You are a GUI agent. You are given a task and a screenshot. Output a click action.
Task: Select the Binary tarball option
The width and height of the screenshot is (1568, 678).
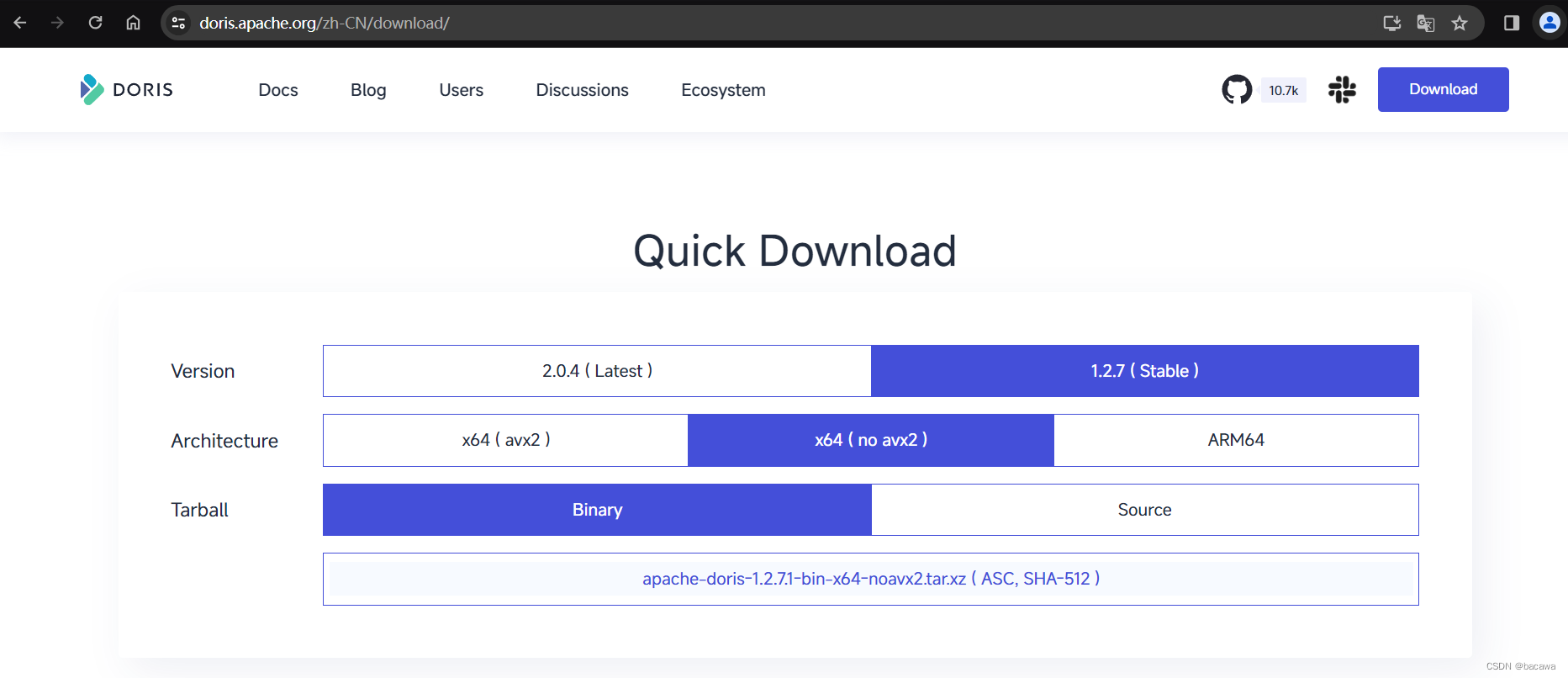(597, 510)
